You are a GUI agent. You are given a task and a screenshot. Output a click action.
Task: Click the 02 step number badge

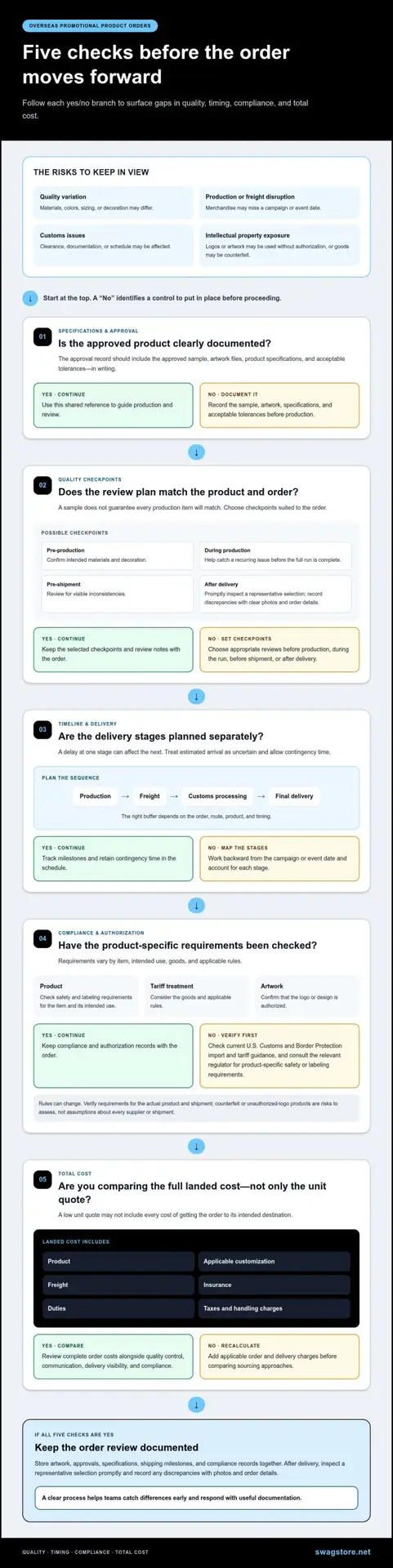(42, 485)
